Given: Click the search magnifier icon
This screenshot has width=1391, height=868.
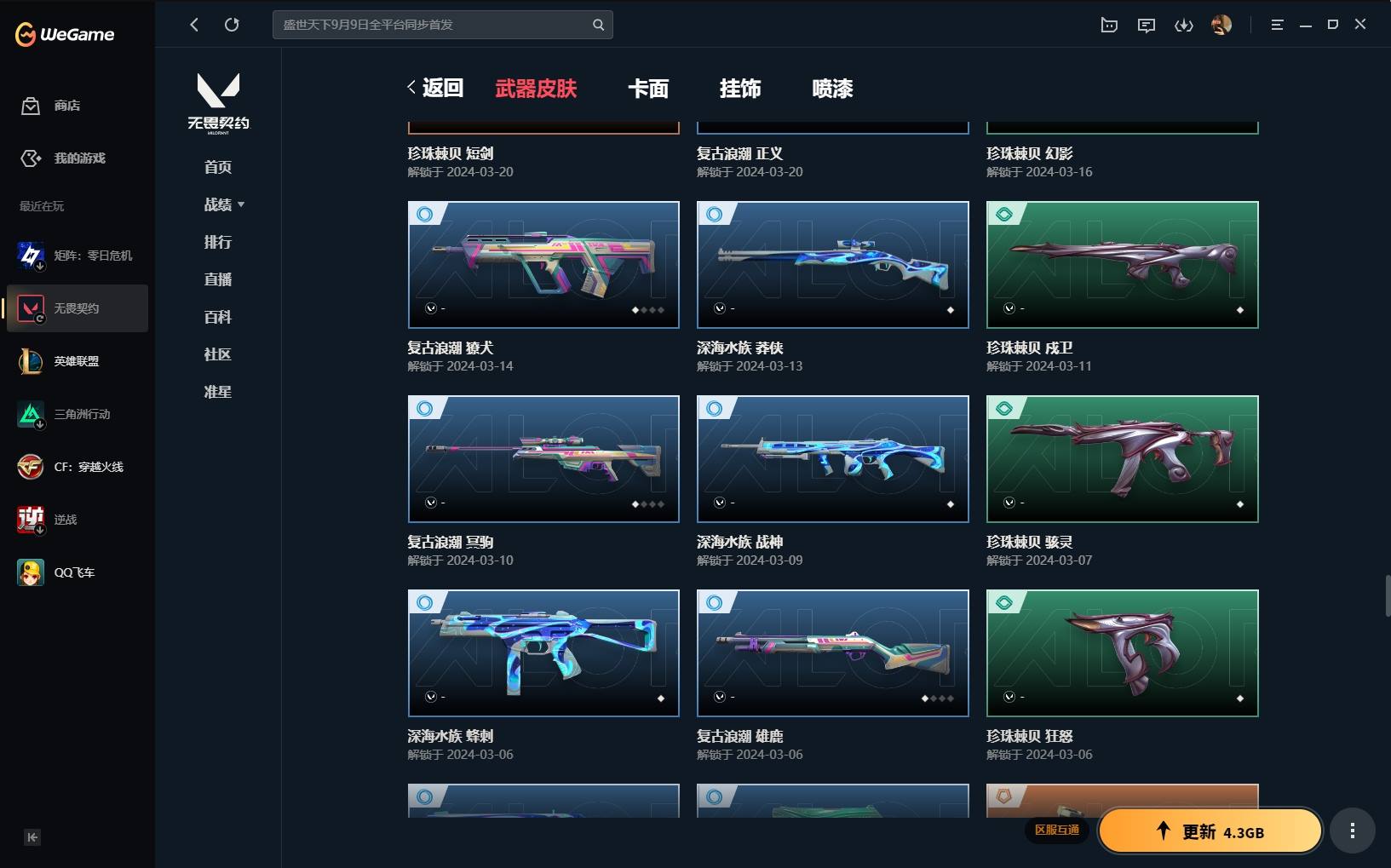Looking at the screenshot, I should (599, 25).
